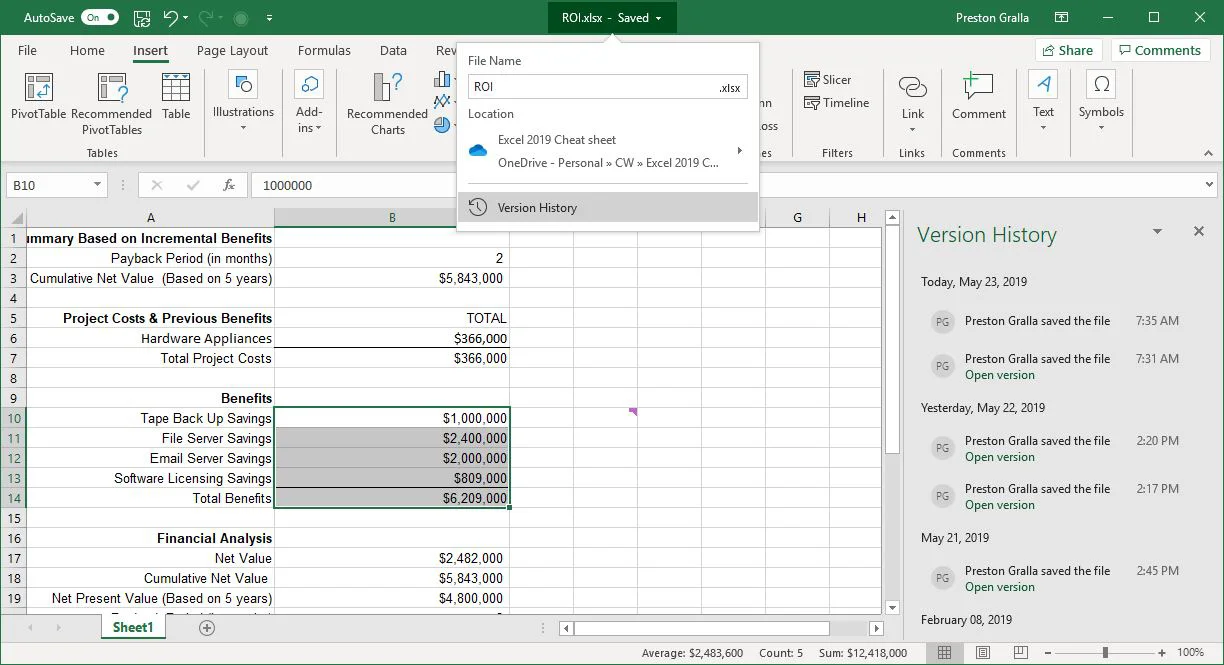Switch to the Home tab
The width and height of the screenshot is (1224, 665).
point(87,51)
